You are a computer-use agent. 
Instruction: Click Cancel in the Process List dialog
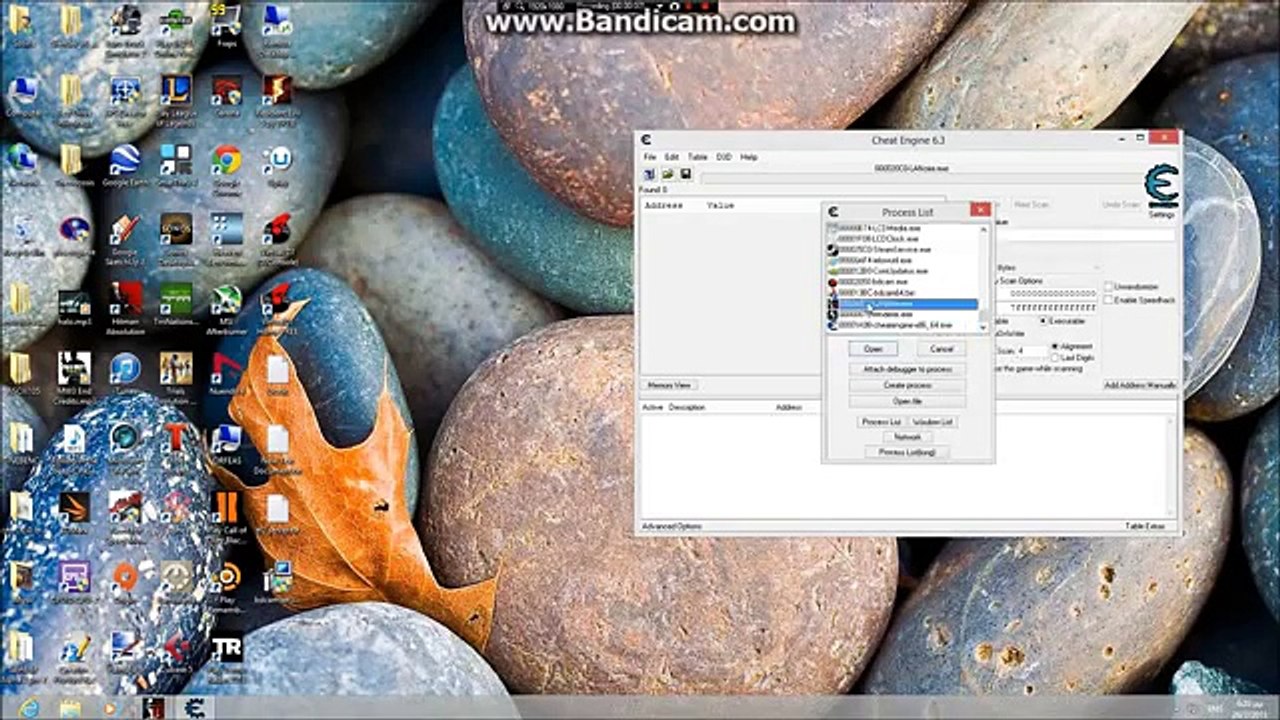pos(942,349)
